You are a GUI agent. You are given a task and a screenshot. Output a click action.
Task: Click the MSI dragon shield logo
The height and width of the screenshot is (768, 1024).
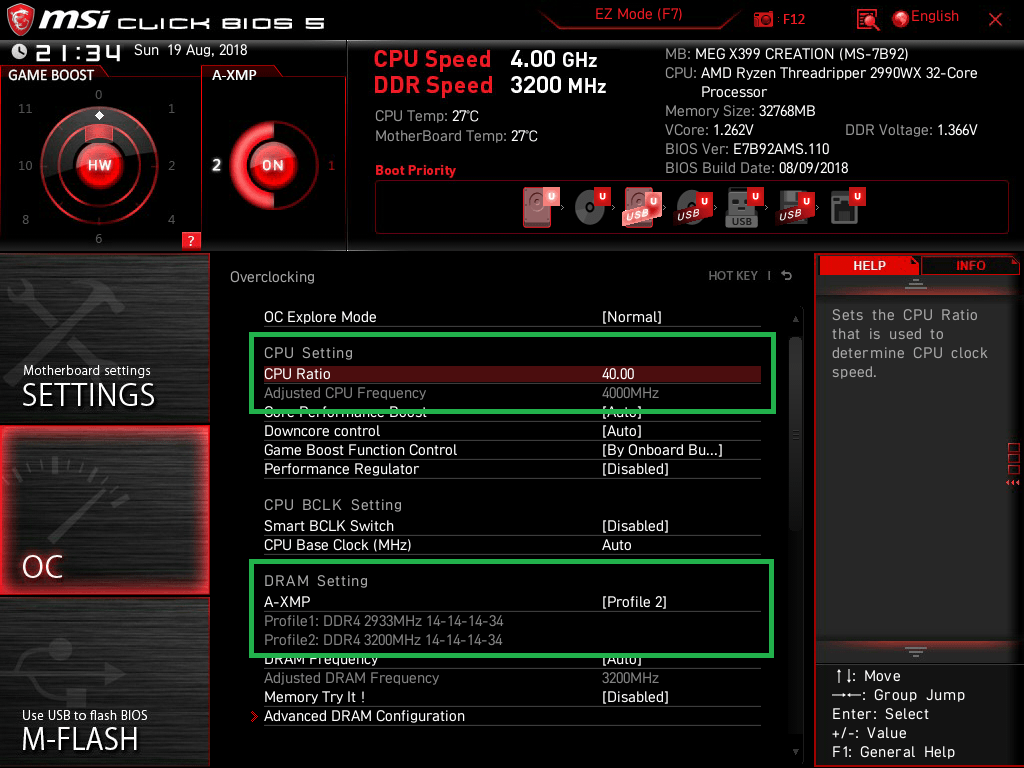(x=20, y=20)
